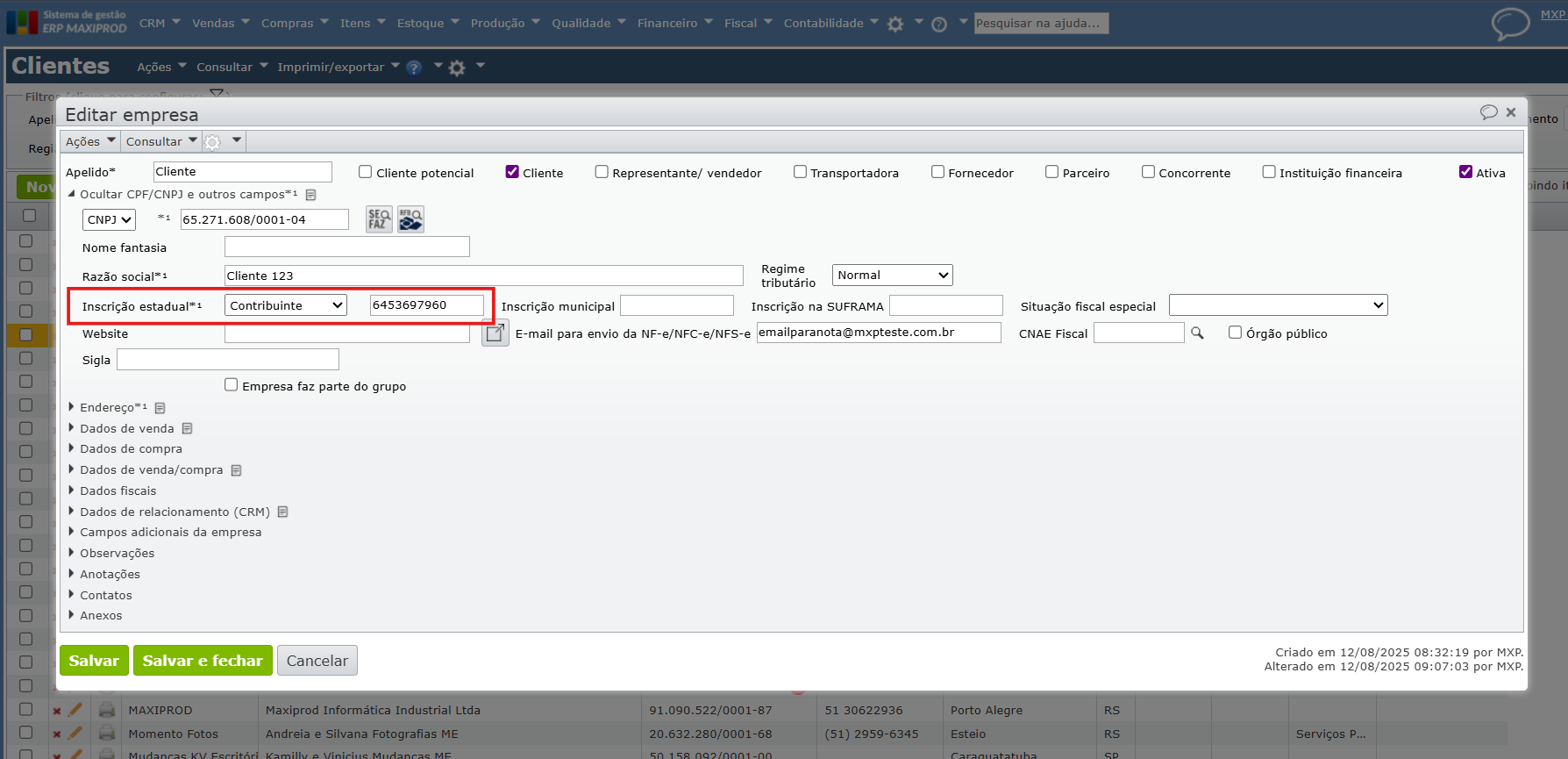This screenshot has height=759, width=1568.
Task: Expand the Dados fiscais section
Action: (x=118, y=490)
